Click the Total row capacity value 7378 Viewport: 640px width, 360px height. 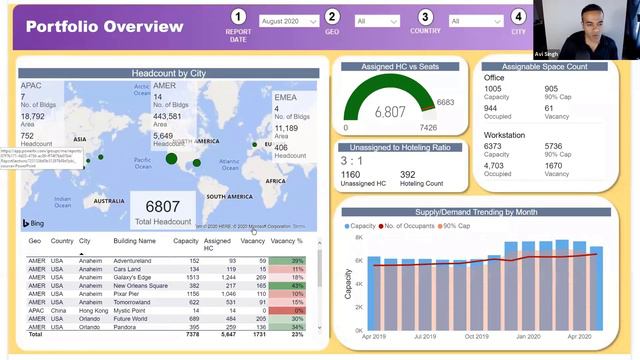(193, 334)
